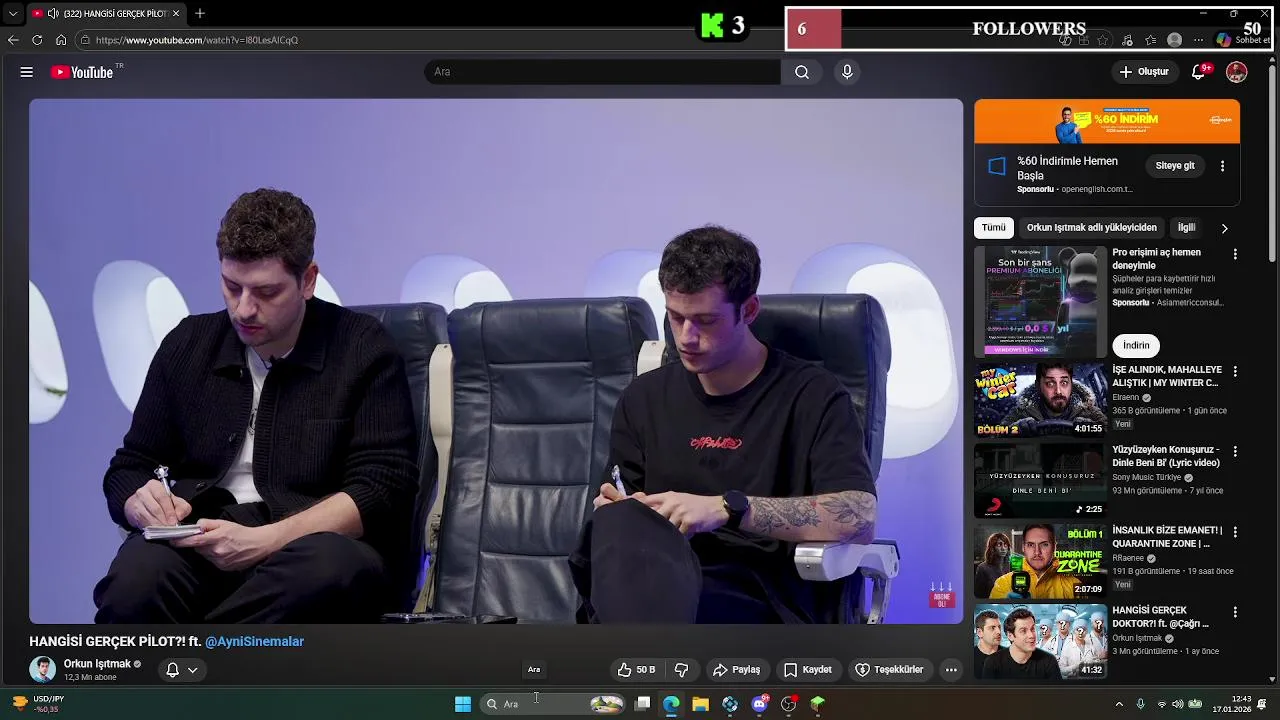Click the main video player
The height and width of the screenshot is (720, 1280).
[x=496, y=361]
